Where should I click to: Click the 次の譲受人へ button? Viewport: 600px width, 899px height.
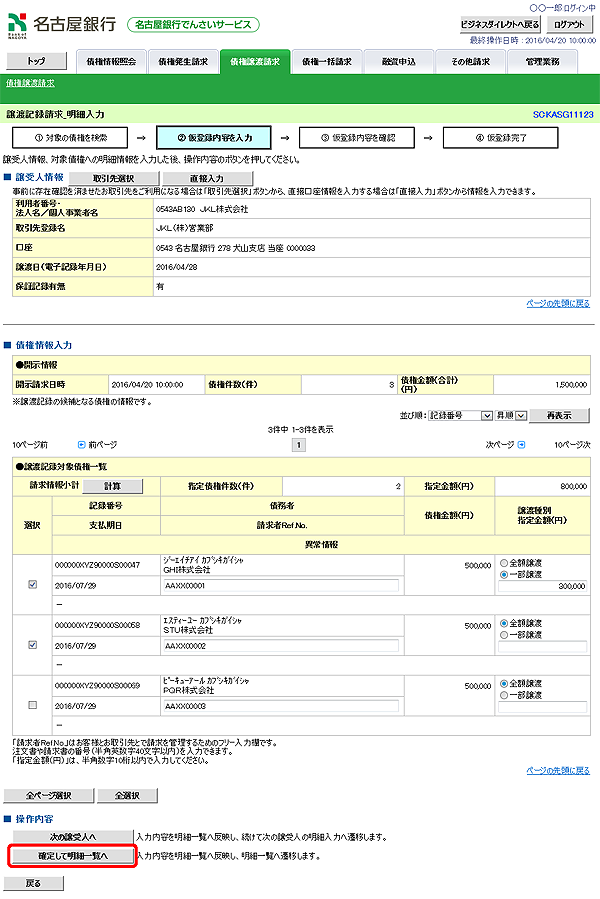pos(73,837)
